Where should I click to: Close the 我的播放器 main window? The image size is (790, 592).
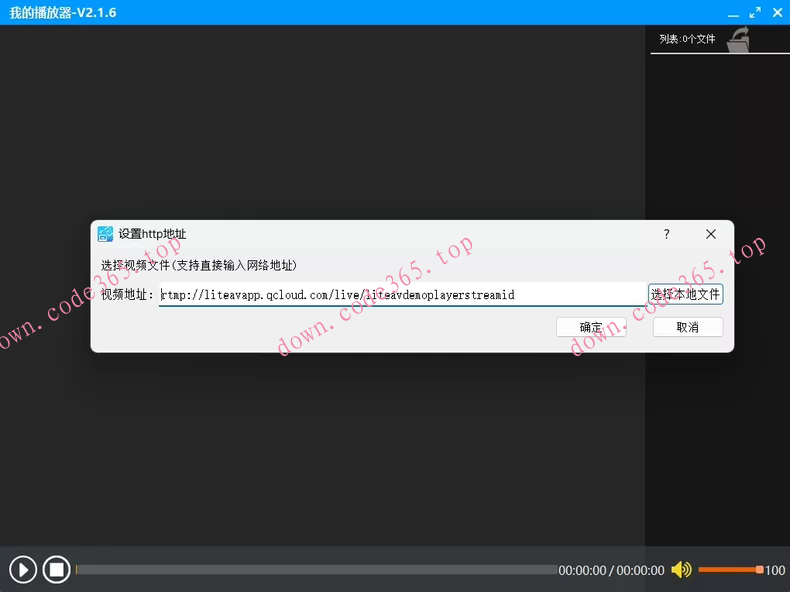(776, 12)
